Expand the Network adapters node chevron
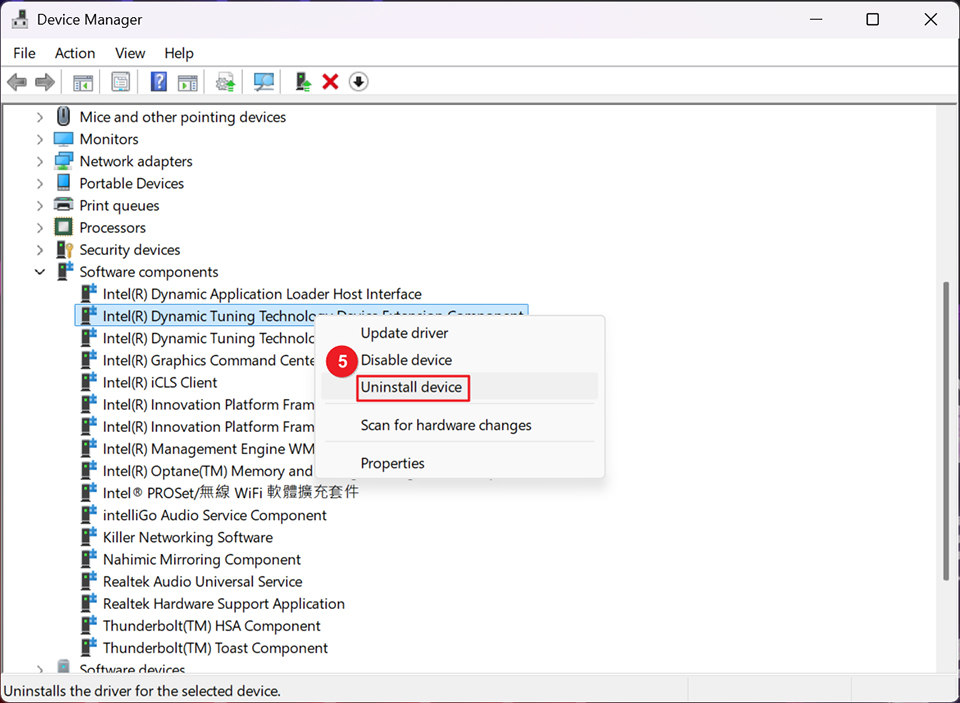The height and width of the screenshot is (703, 960). point(40,161)
